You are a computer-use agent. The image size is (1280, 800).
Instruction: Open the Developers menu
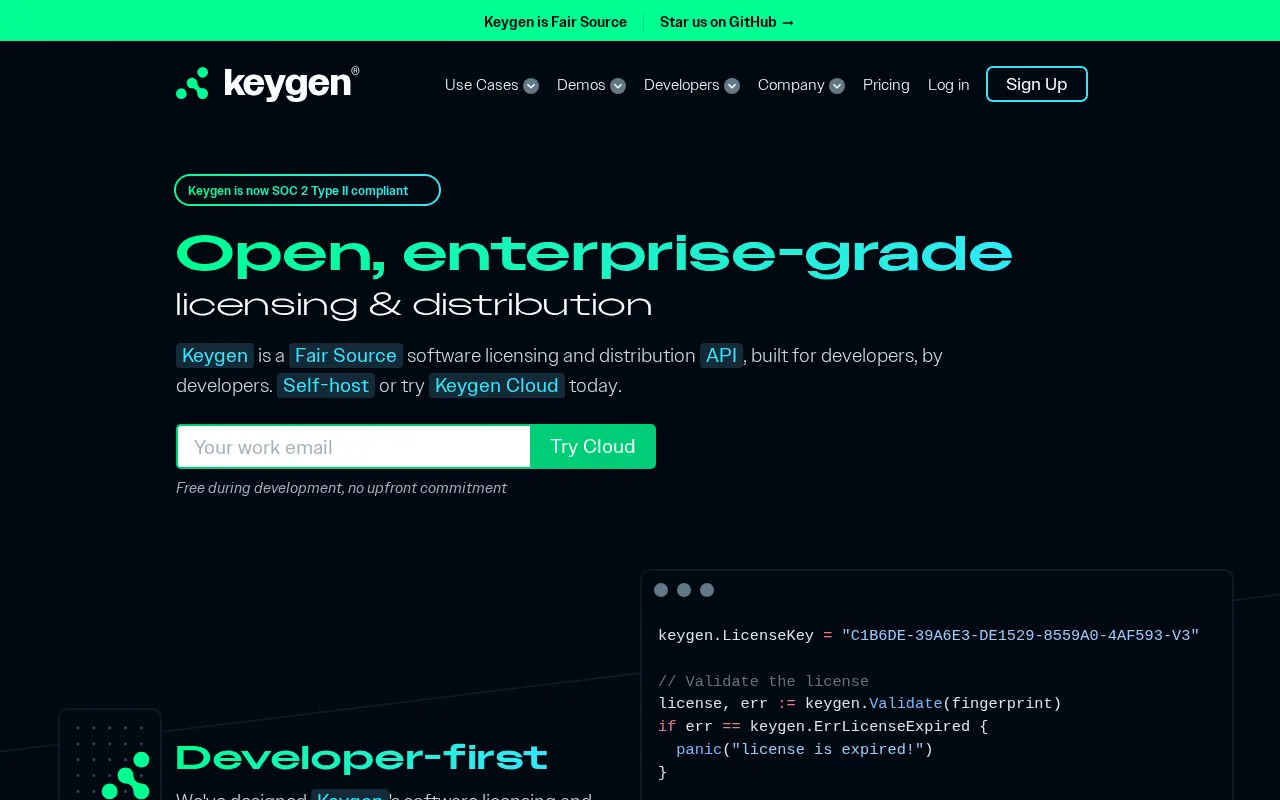pos(682,85)
